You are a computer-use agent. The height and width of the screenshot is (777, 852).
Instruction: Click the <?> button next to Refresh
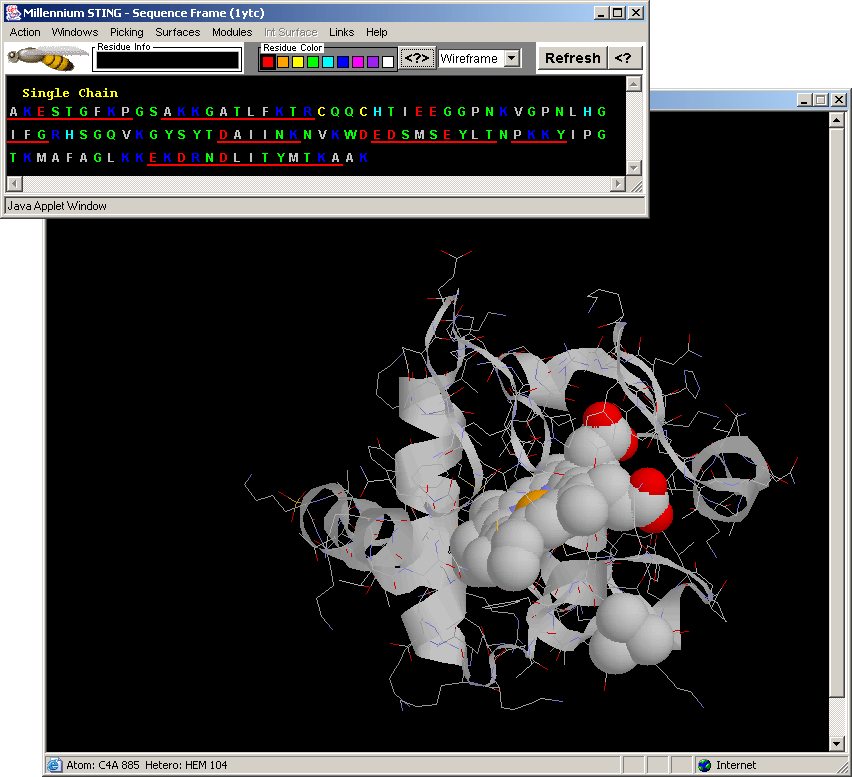tap(623, 58)
